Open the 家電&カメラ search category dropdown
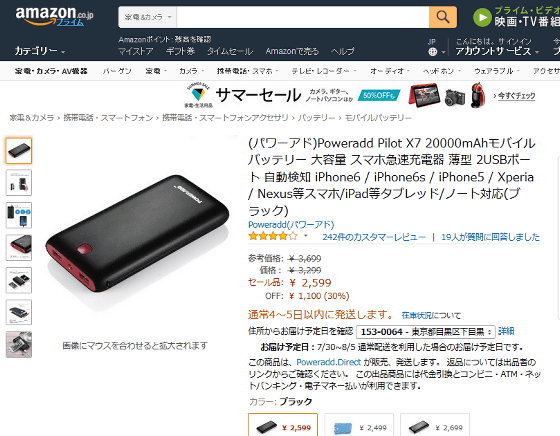The width and height of the screenshot is (560, 436). (148, 17)
